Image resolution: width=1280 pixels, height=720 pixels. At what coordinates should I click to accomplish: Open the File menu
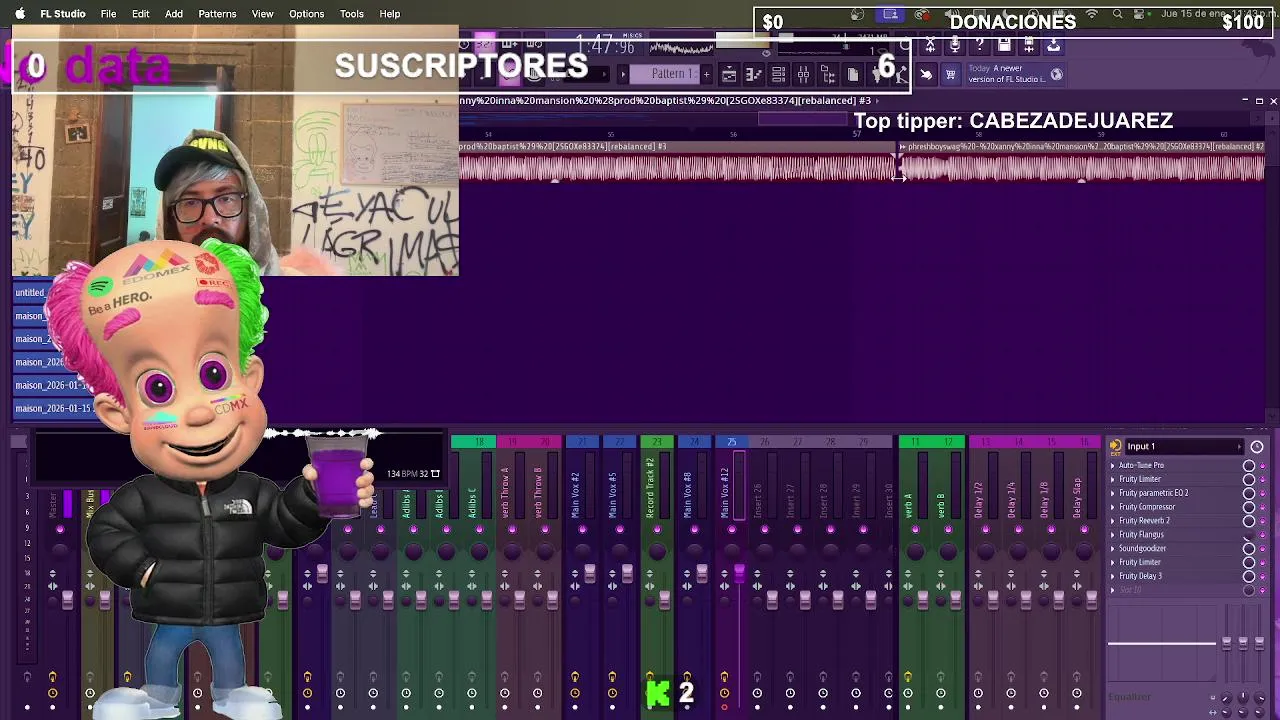pyautogui.click(x=108, y=14)
